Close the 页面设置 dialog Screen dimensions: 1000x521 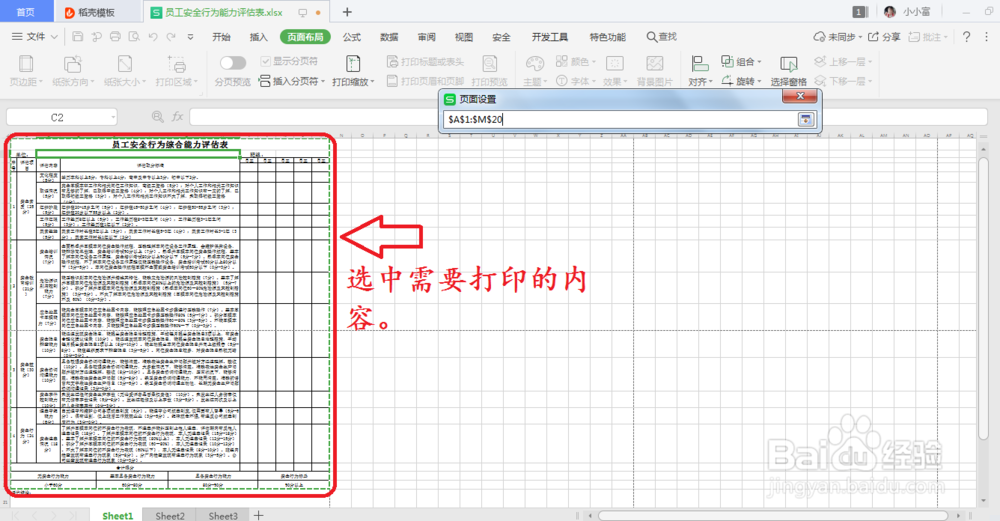800,96
